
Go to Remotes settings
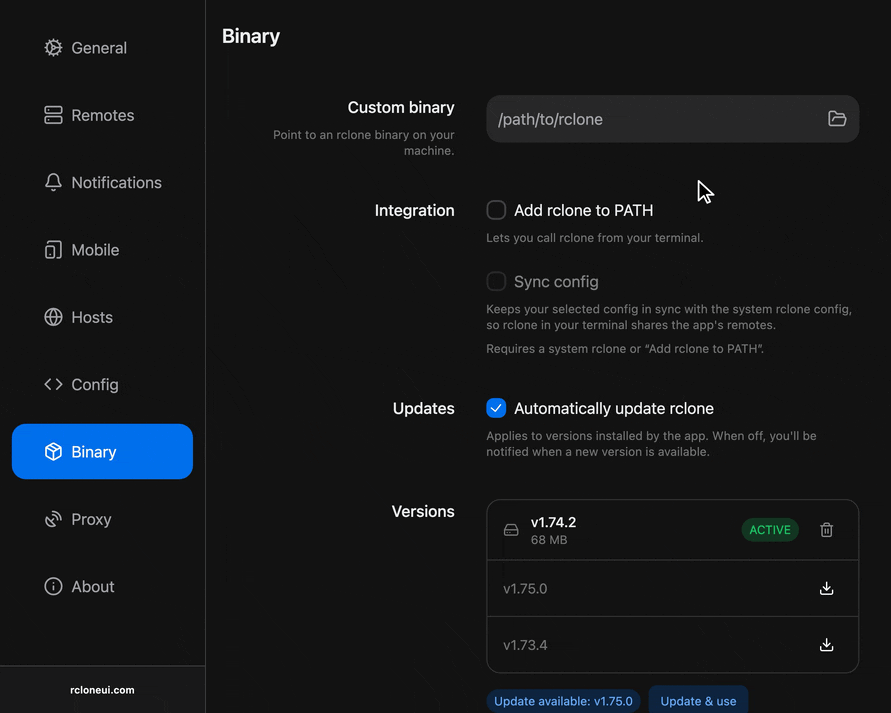pos(102,115)
